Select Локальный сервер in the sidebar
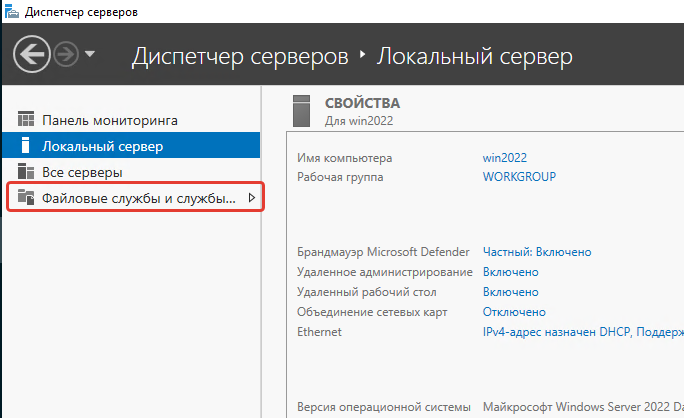The image size is (684, 418). coord(102,146)
